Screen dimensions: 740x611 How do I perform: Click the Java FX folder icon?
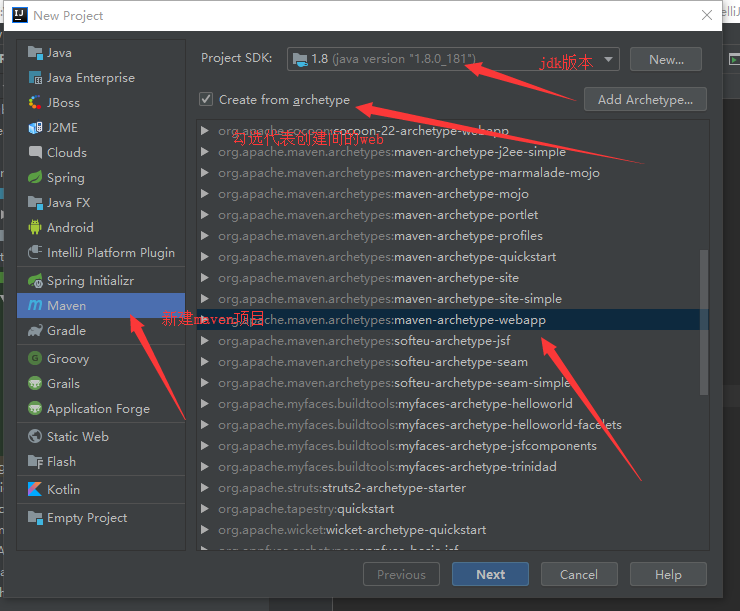point(35,202)
